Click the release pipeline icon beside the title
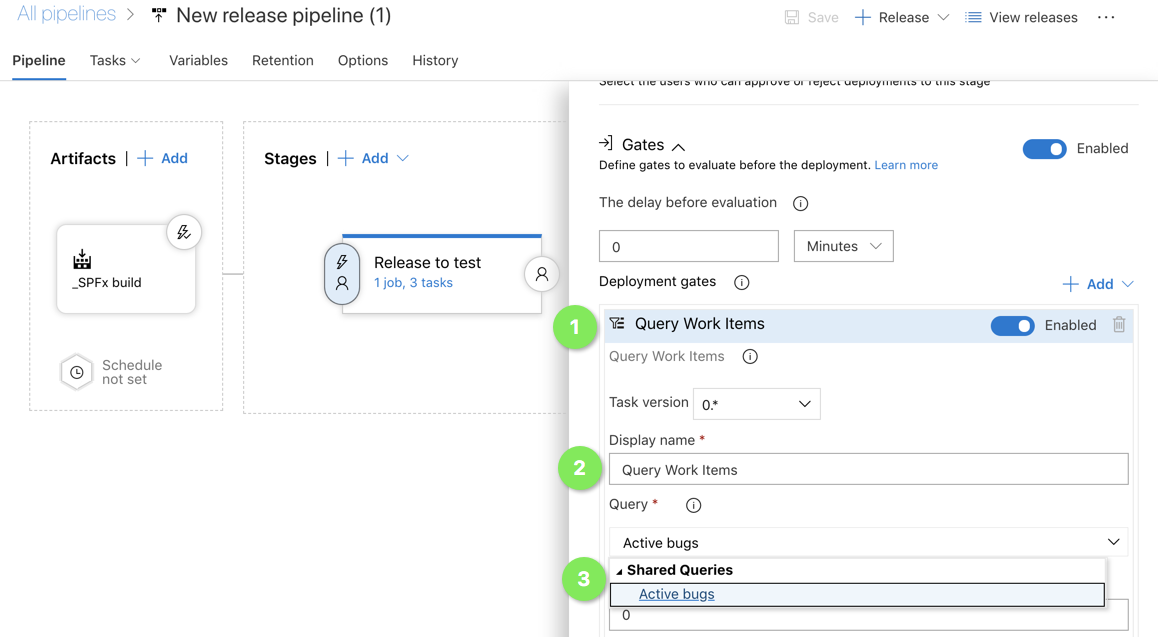 [159, 16]
